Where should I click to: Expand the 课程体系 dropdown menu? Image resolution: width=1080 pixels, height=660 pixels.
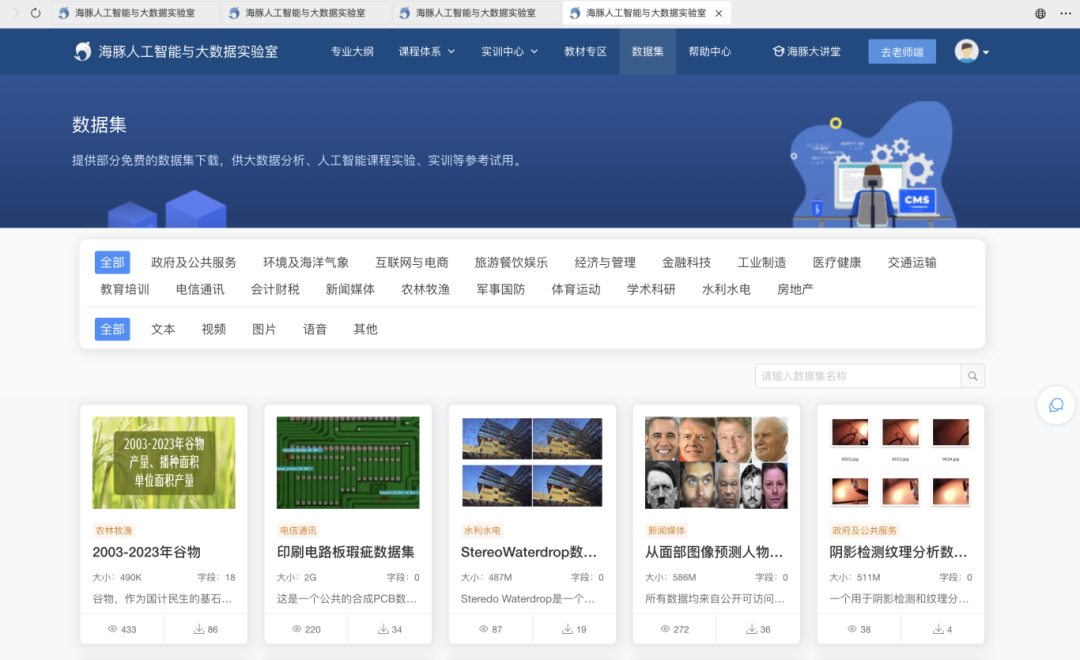click(427, 51)
